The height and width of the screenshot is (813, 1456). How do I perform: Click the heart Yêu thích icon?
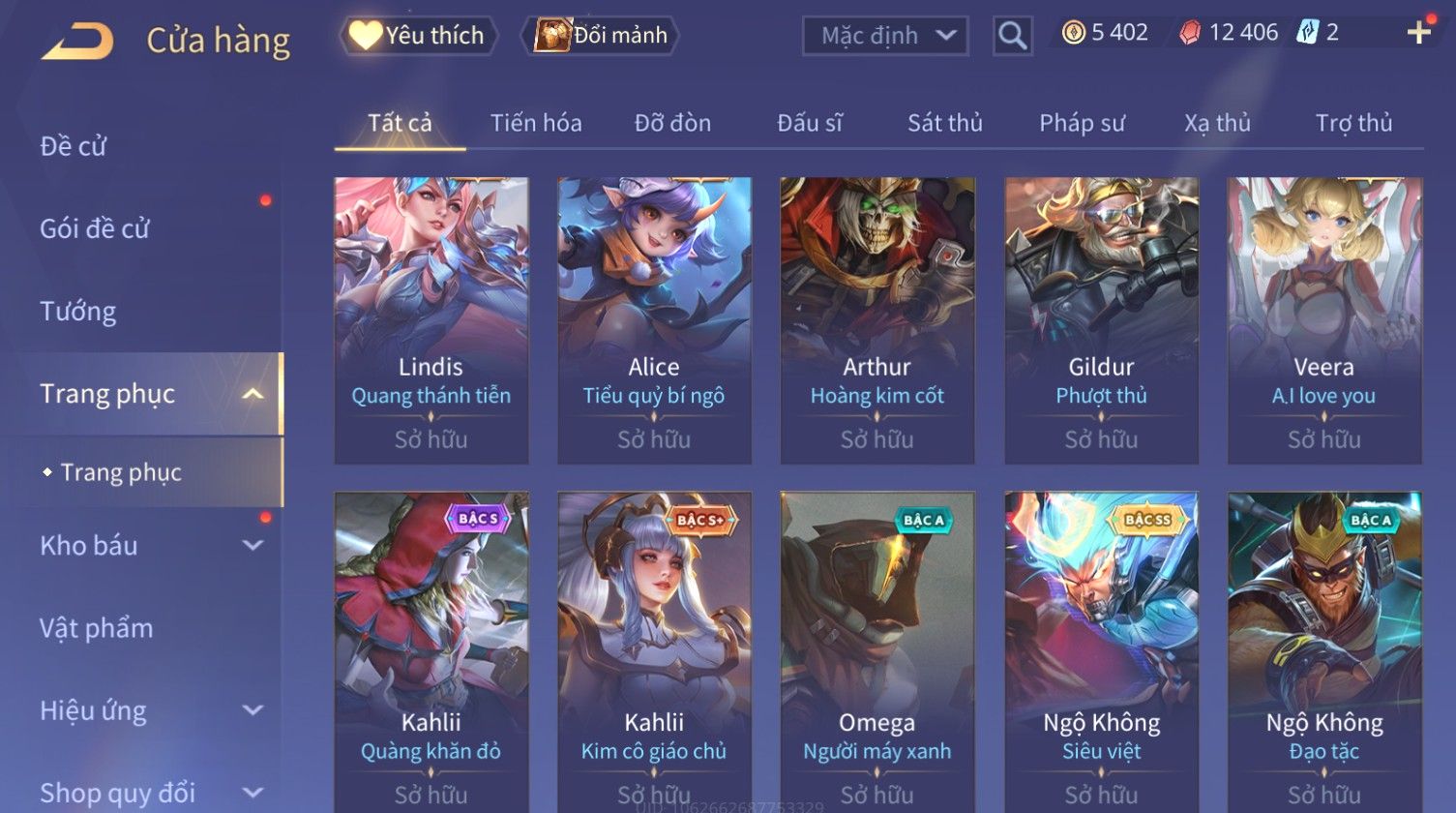pos(365,36)
